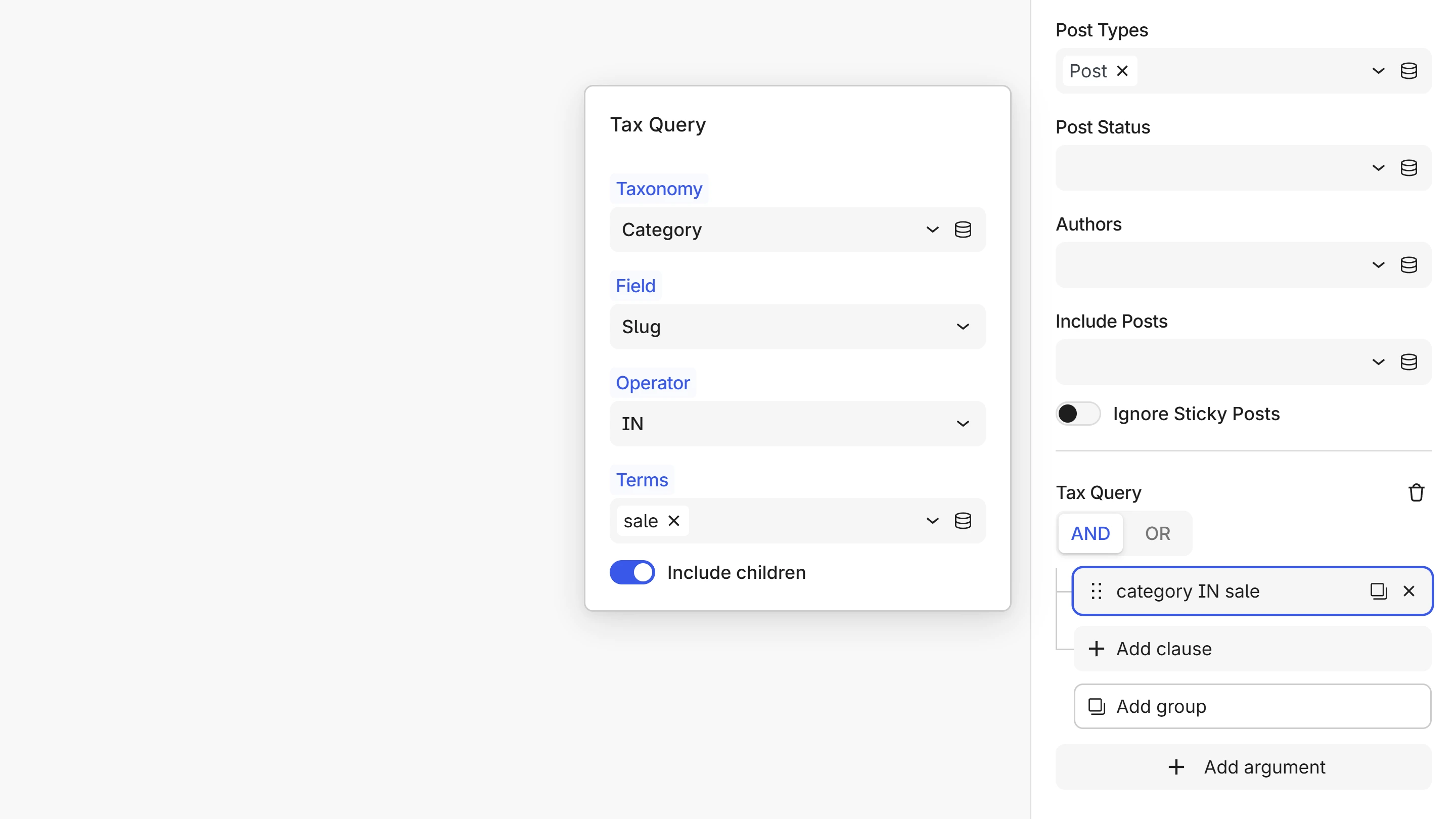Click Add argument button
This screenshot has width=1456, height=819.
[x=1244, y=767]
